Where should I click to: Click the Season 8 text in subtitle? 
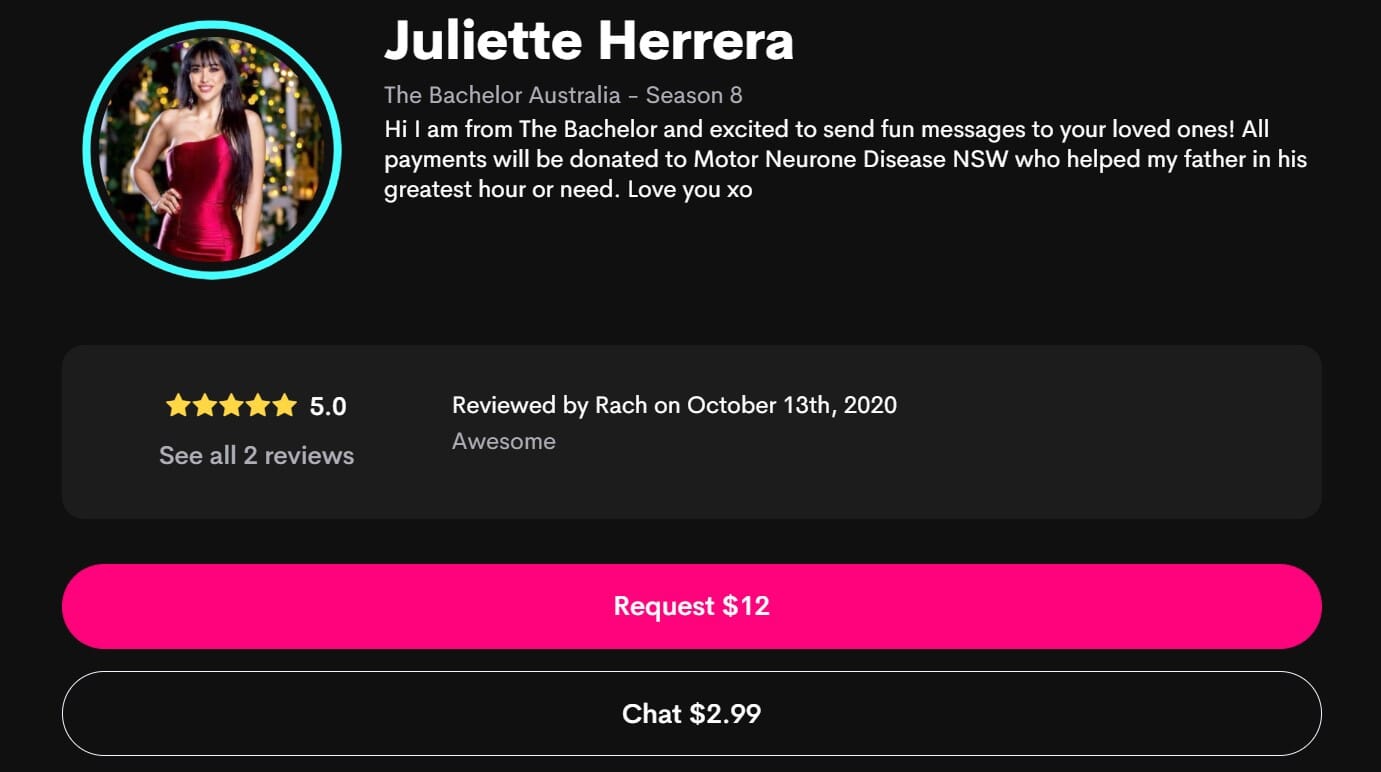pyautogui.click(x=694, y=95)
